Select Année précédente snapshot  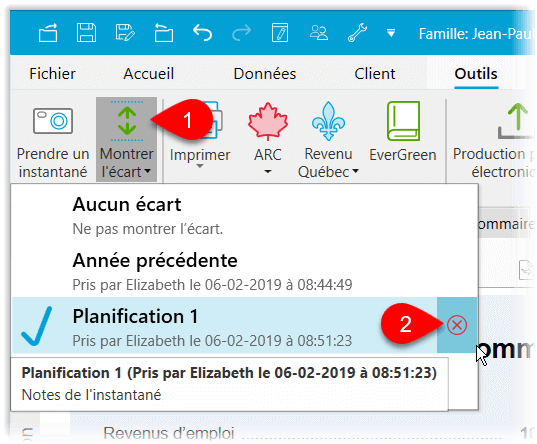click(245, 271)
